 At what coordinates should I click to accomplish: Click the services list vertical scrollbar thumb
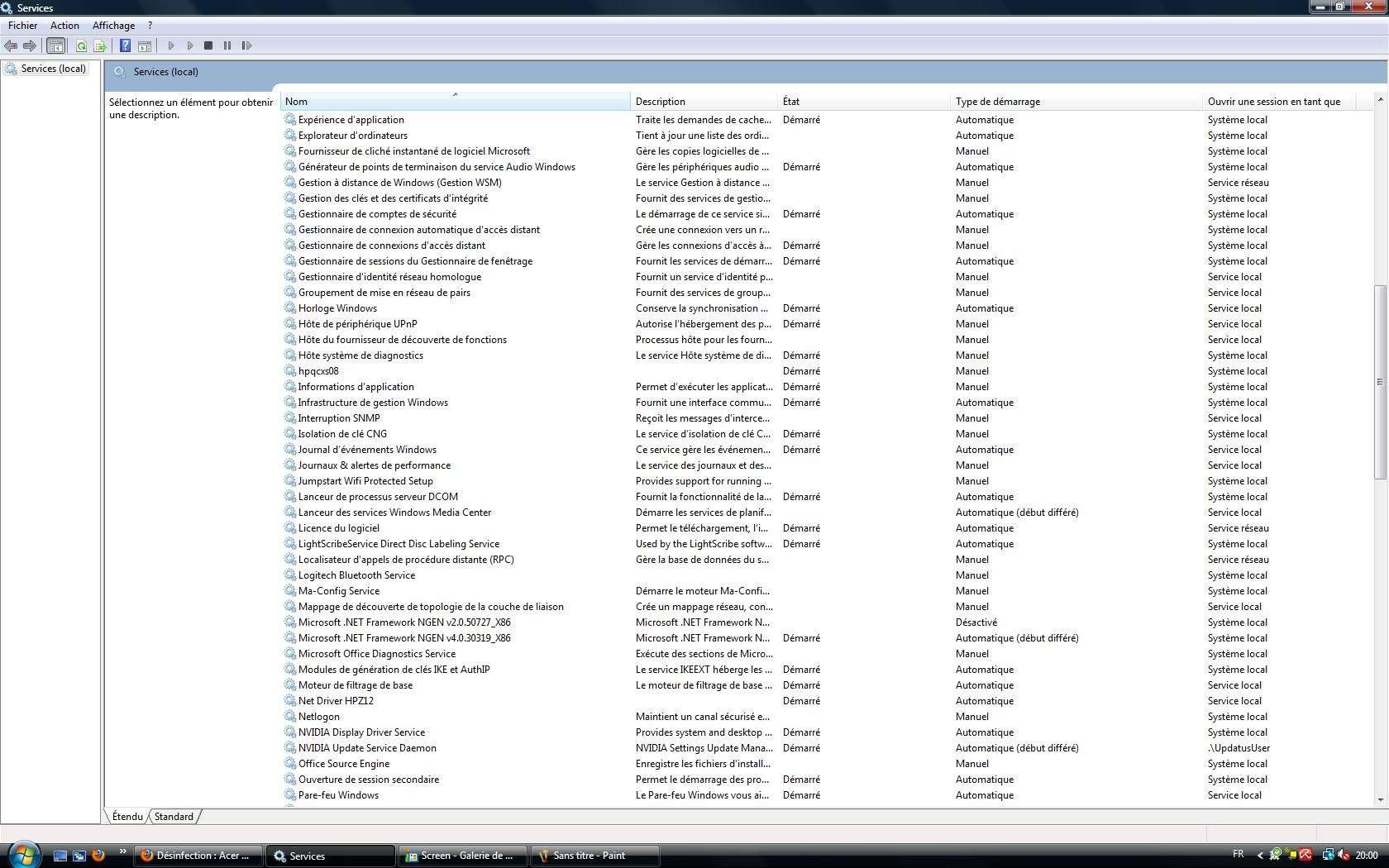pos(1379,382)
